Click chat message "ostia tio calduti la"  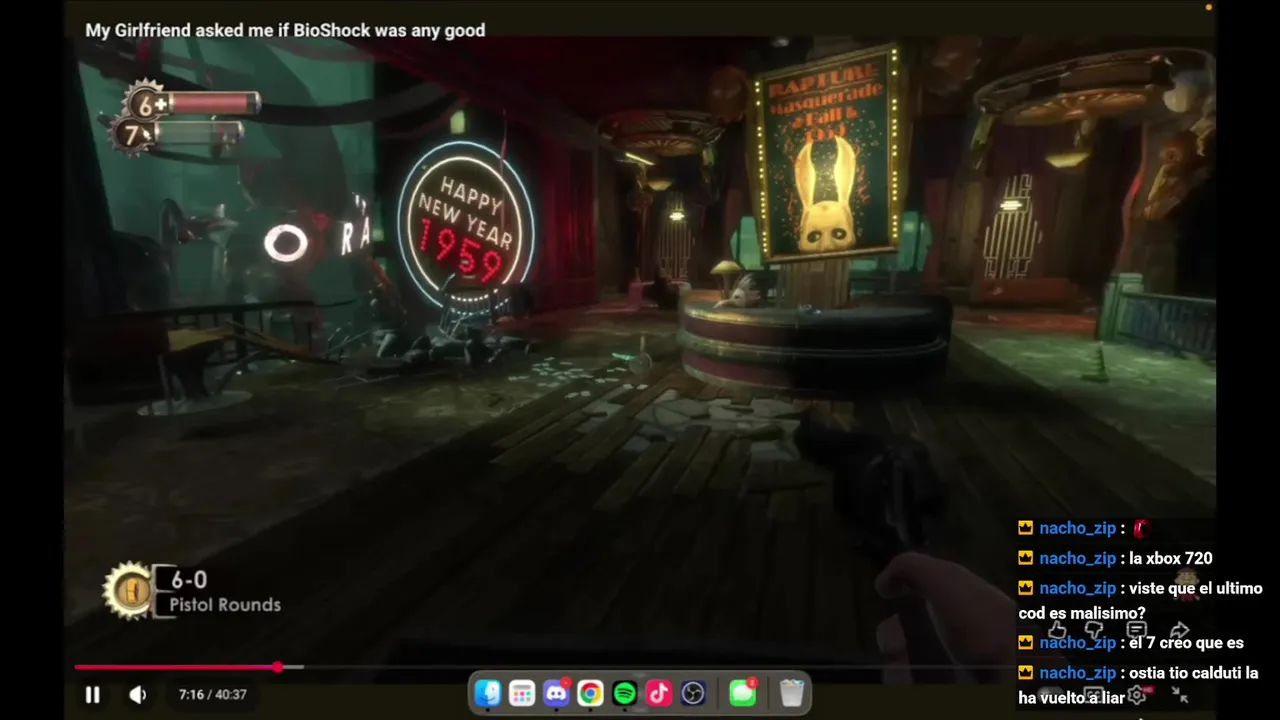click(x=1194, y=673)
